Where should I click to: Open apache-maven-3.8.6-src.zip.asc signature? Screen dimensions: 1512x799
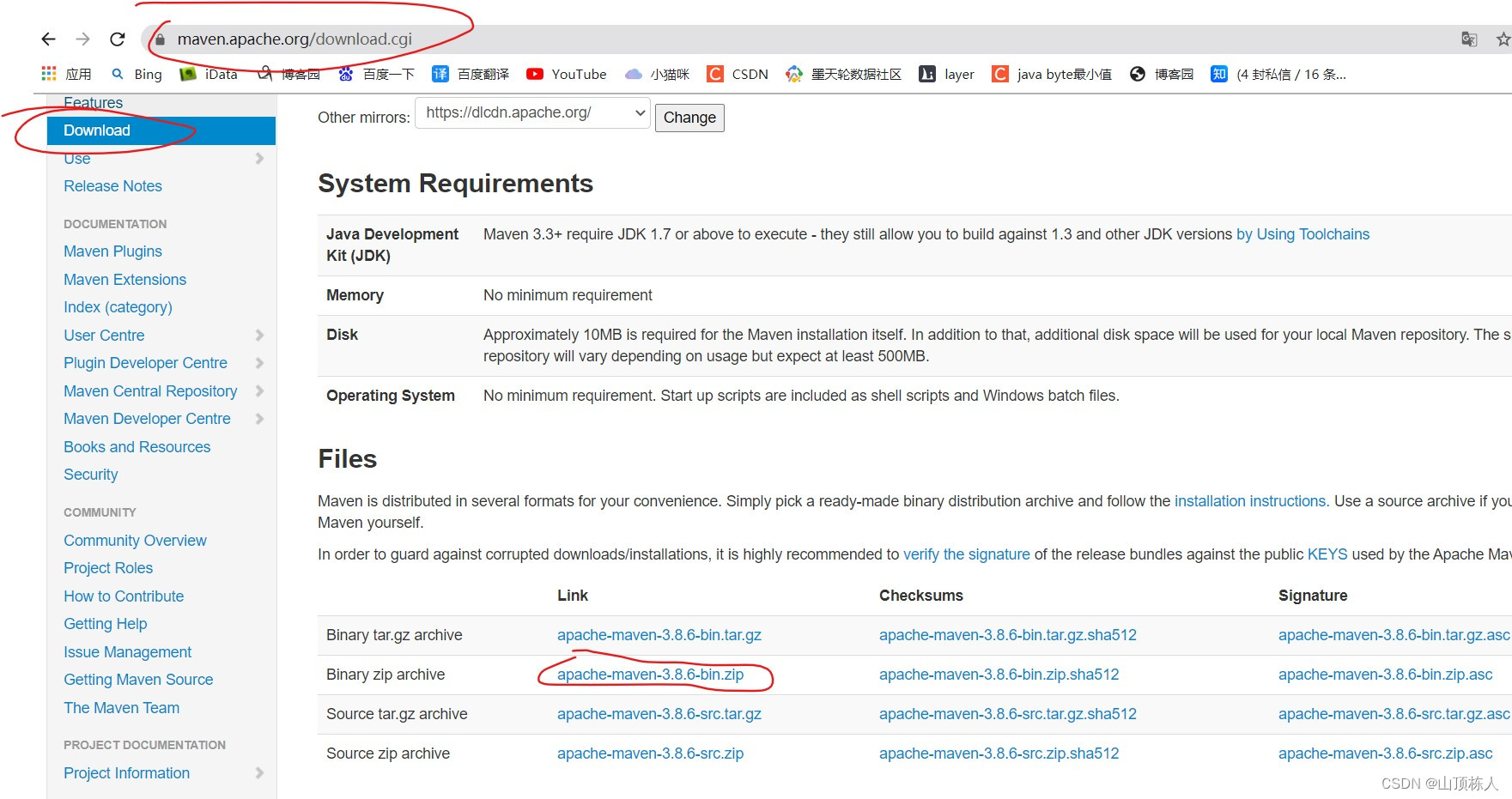(1385, 754)
